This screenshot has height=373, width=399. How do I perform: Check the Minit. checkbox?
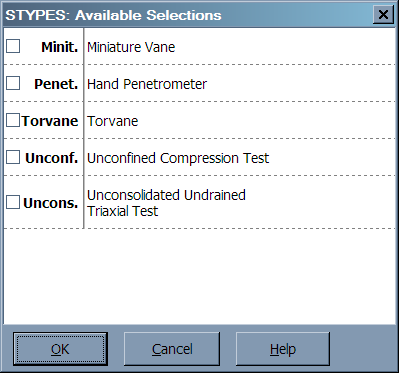point(13,46)
